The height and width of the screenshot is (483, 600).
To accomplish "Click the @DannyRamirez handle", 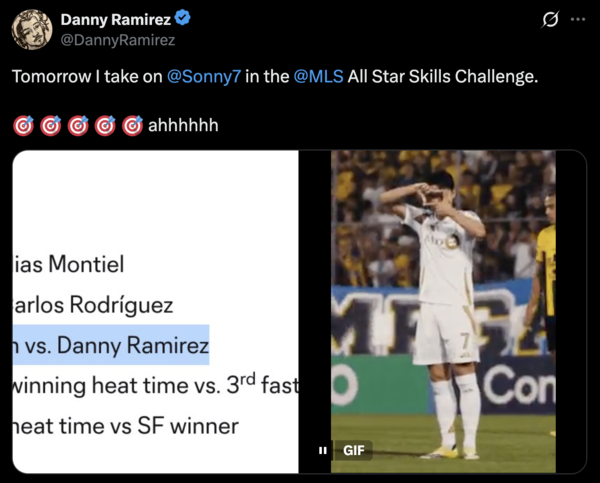I will 118,40.
